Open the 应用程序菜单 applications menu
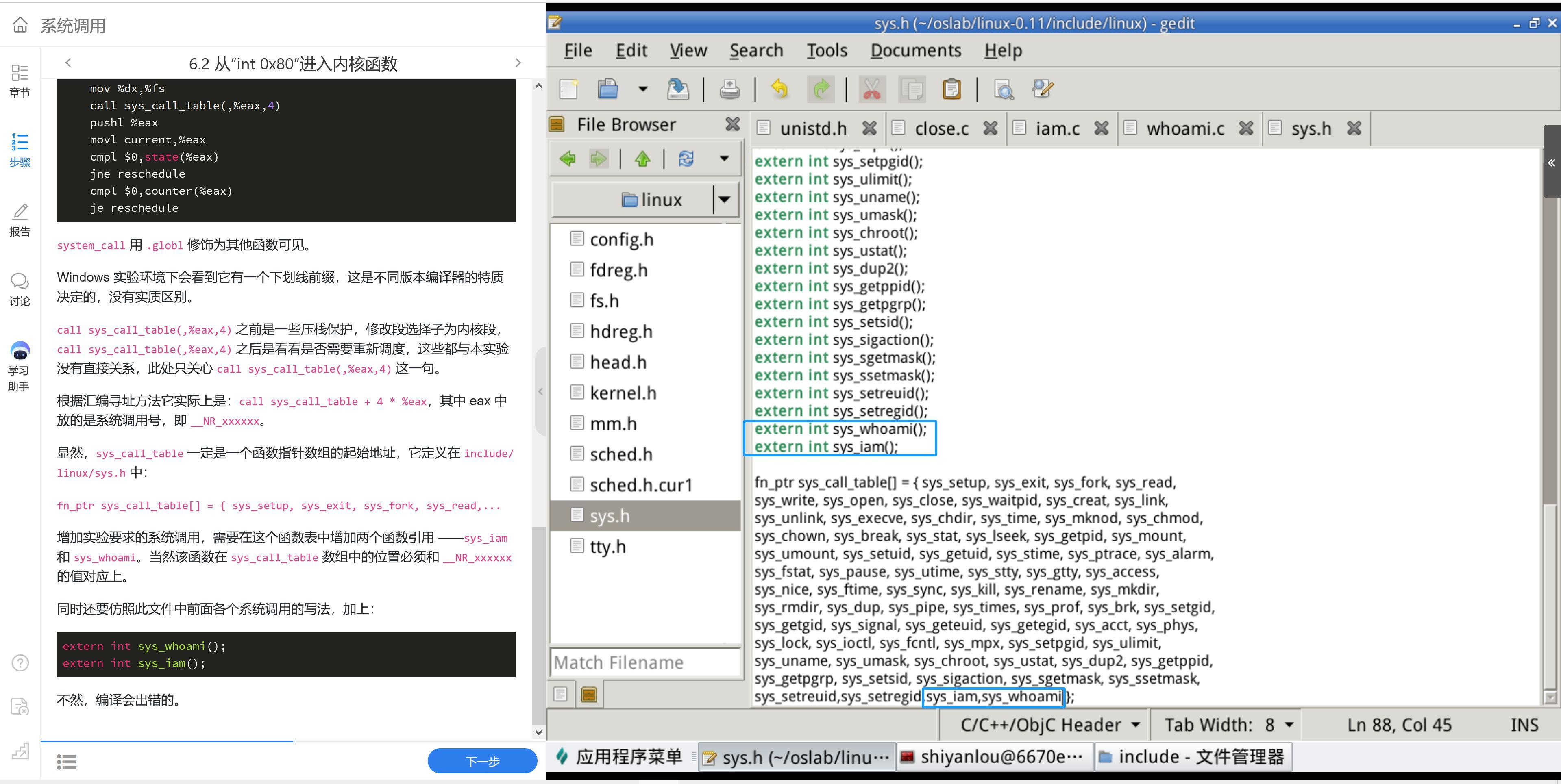This screenshot has width=1561, height=784. click(620, 757)
